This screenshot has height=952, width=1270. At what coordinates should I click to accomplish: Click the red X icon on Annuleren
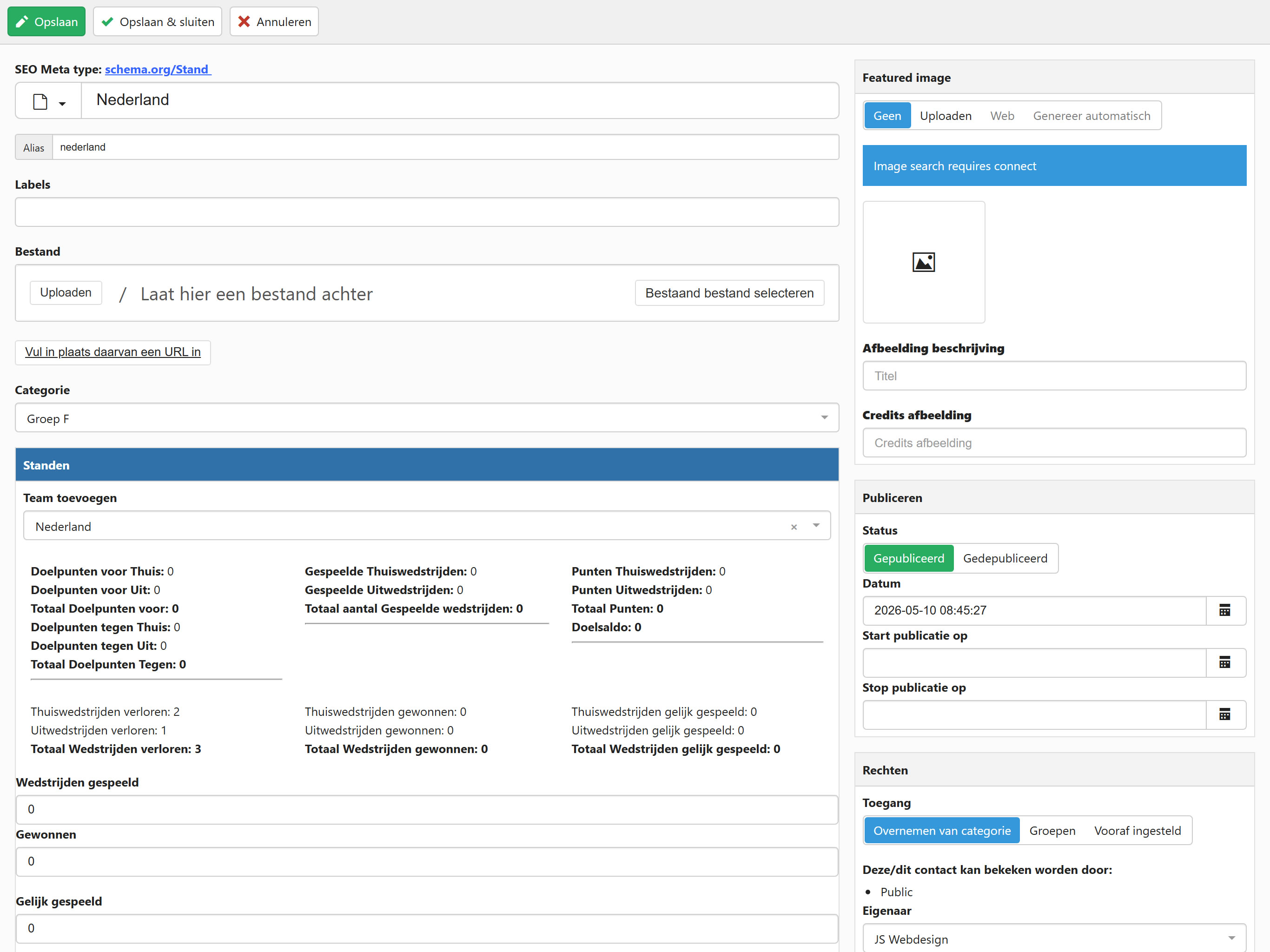(244, 22)
